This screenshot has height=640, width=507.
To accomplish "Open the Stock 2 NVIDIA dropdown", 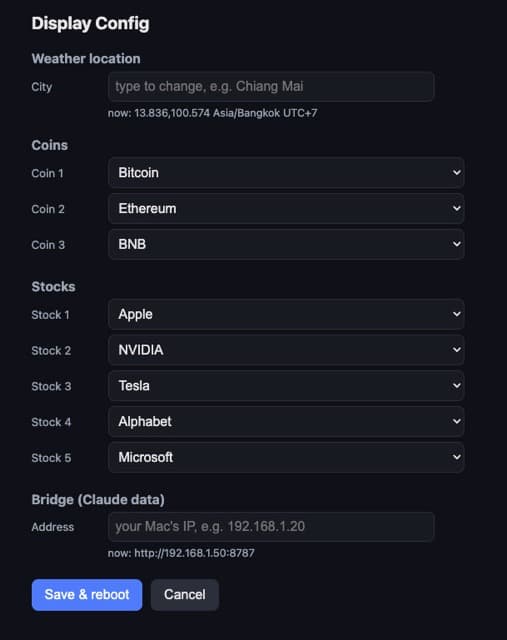I will (286, 350).
